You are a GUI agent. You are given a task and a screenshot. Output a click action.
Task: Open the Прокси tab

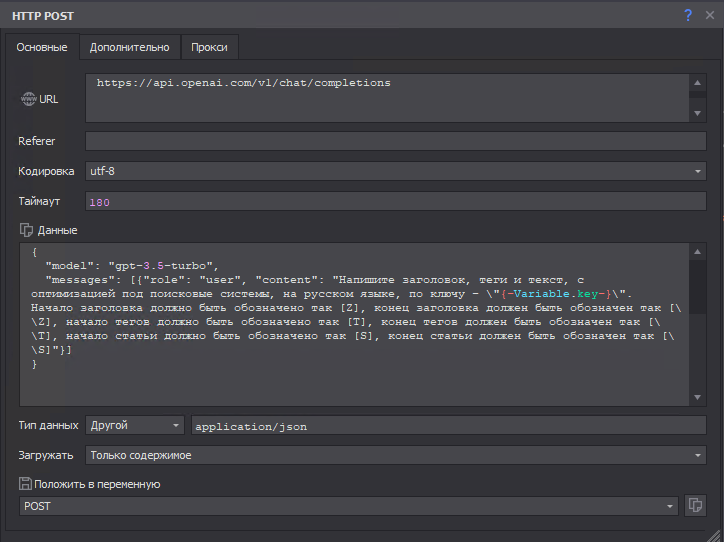(210, 47)
